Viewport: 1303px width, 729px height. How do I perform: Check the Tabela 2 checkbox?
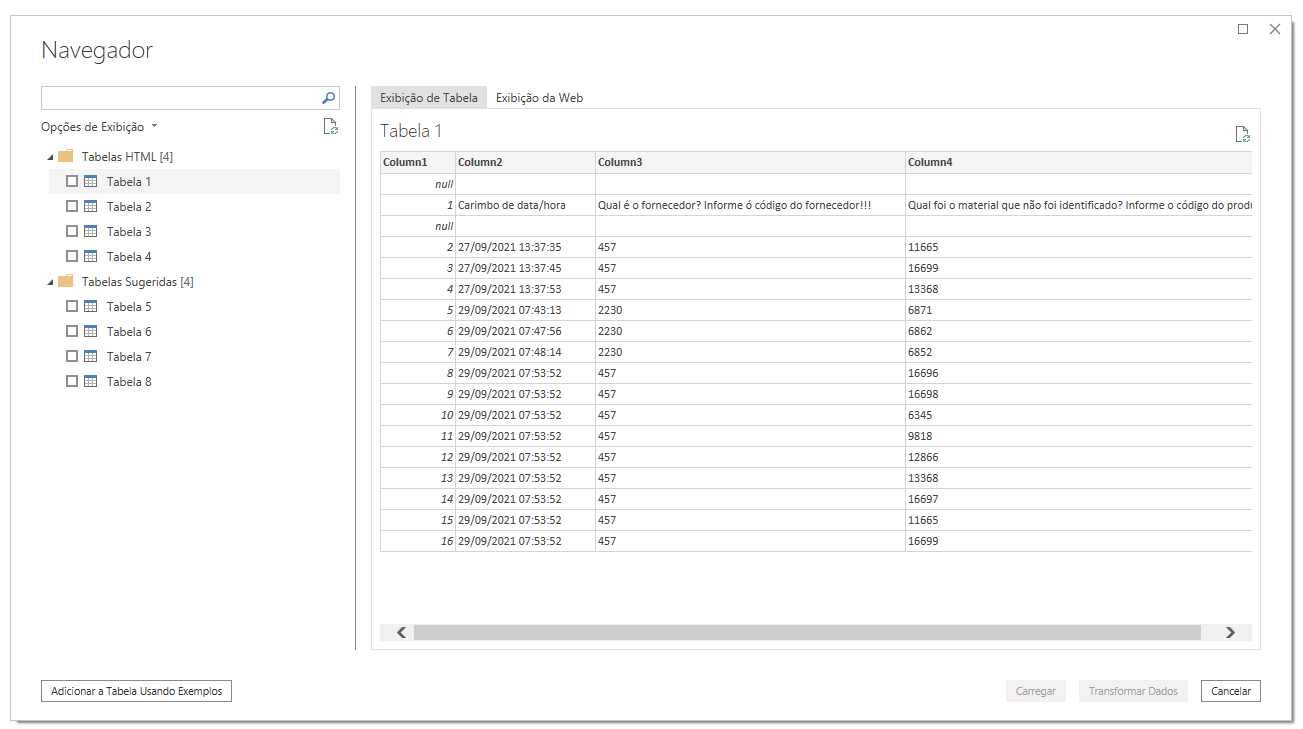(x=72, y=207)
